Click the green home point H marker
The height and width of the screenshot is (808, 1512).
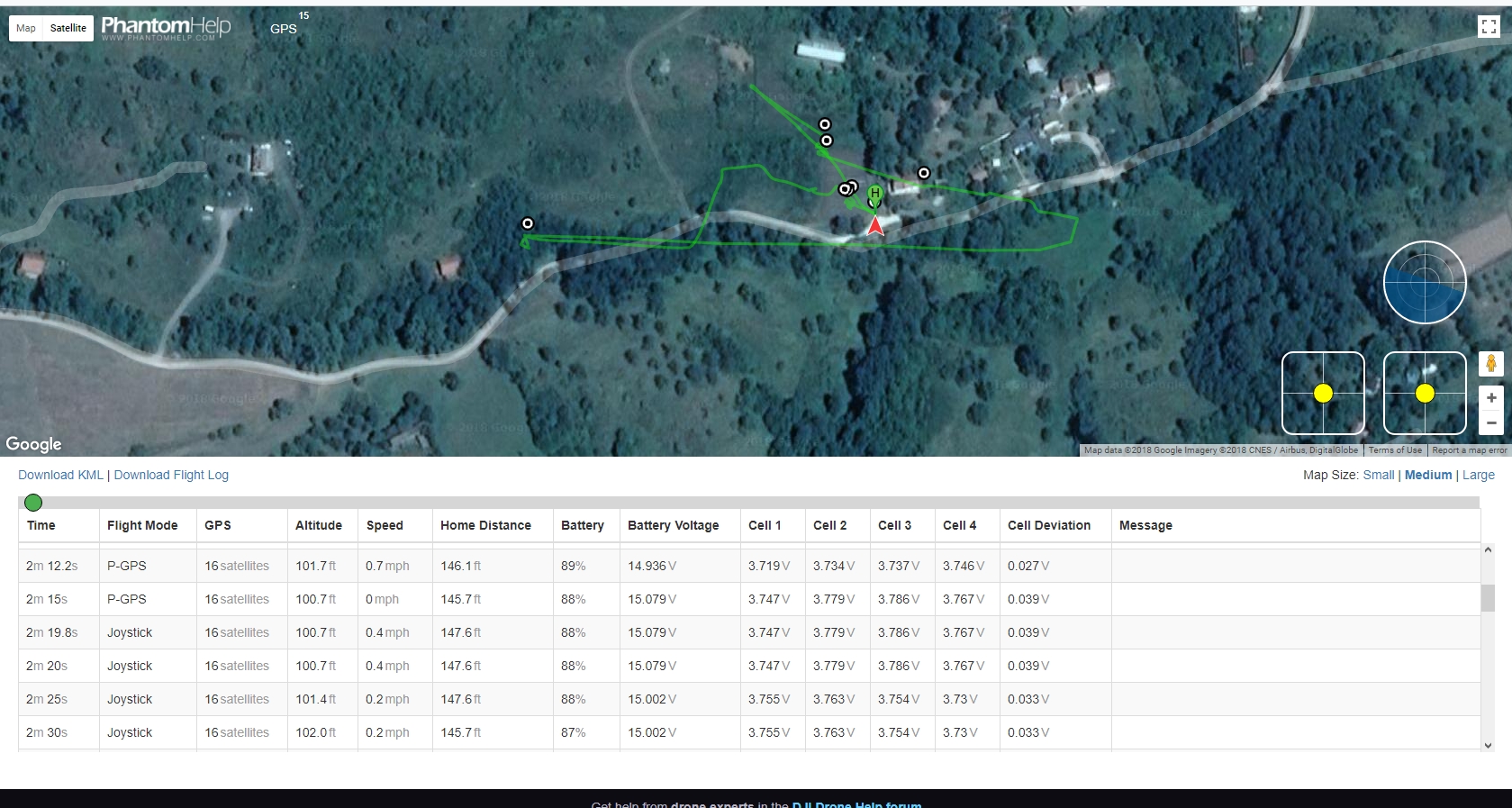pyautogui.click(x=874, y=194)
